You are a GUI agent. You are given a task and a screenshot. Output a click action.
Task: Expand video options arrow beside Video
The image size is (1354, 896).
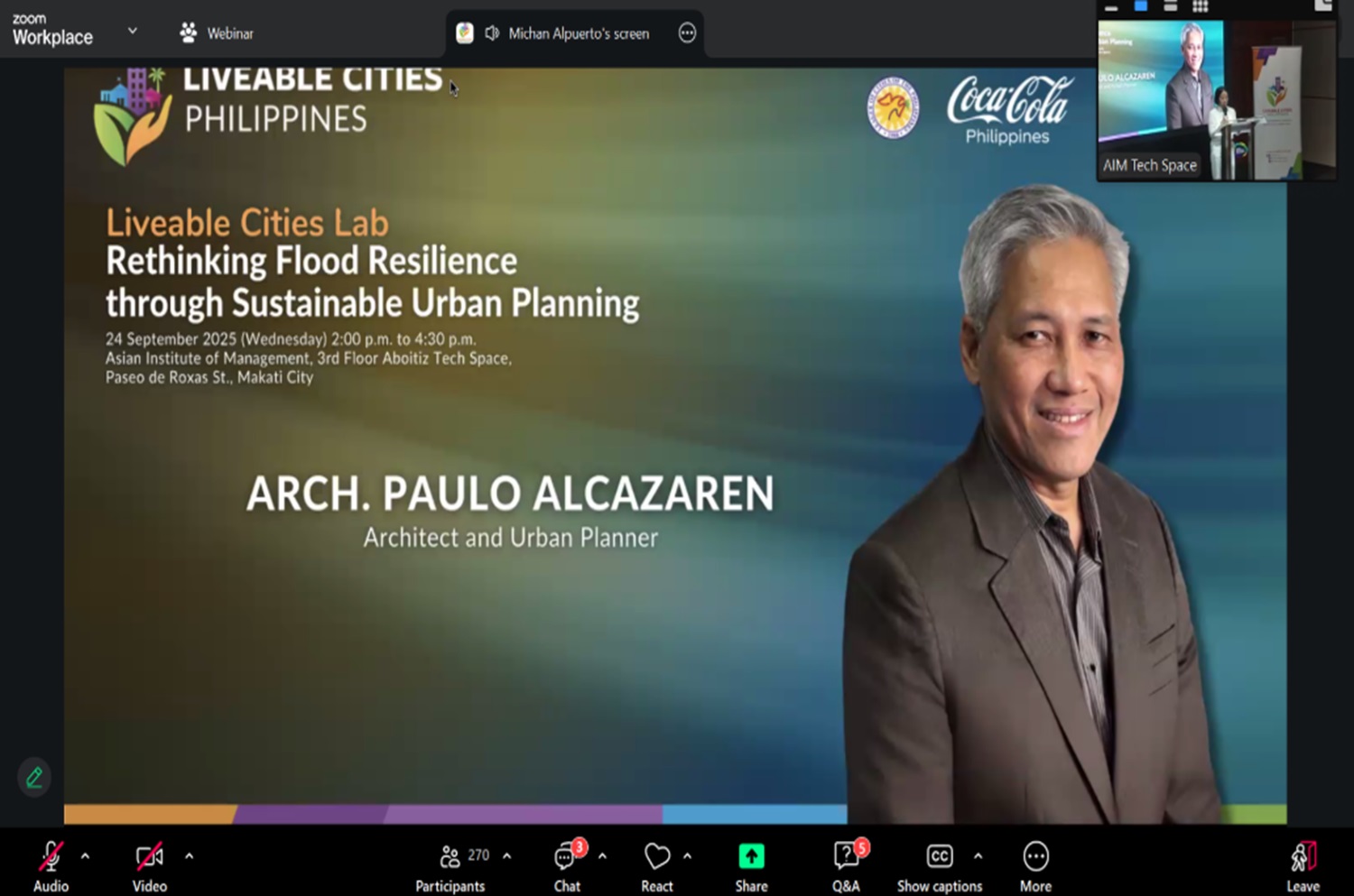pyautogui.click(x=189, y=855)
